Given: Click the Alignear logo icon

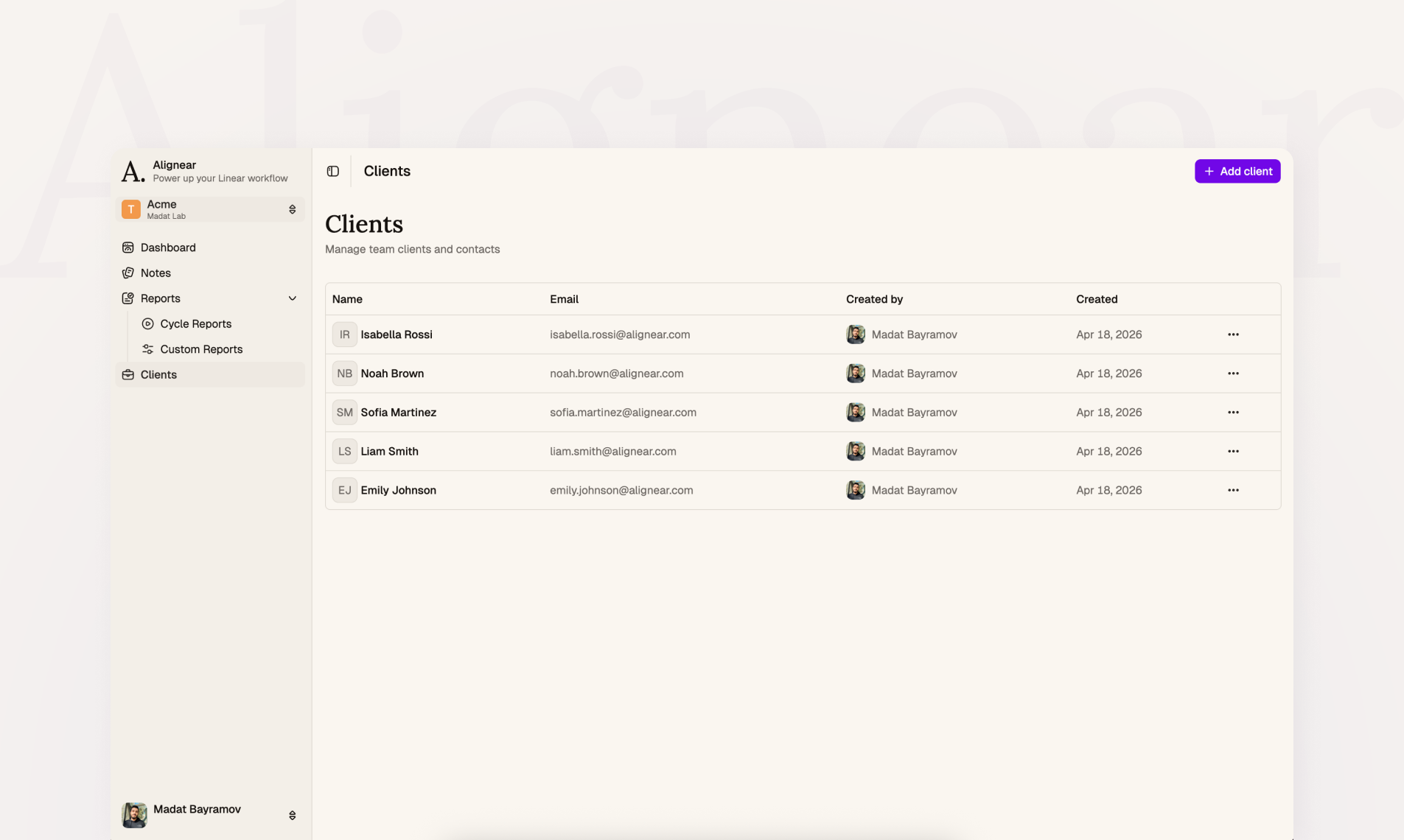Looking at the screenshot, I should pos(133,171).
